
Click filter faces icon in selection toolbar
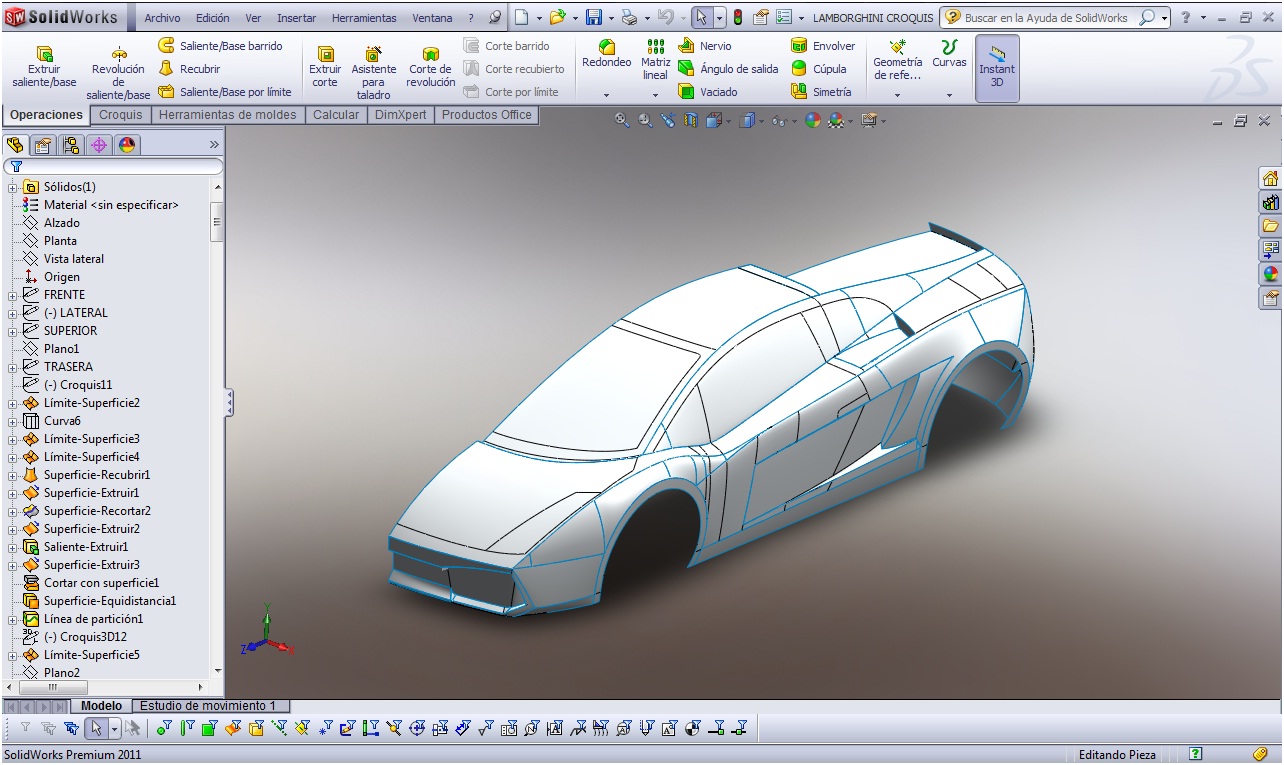coord(209,728)
